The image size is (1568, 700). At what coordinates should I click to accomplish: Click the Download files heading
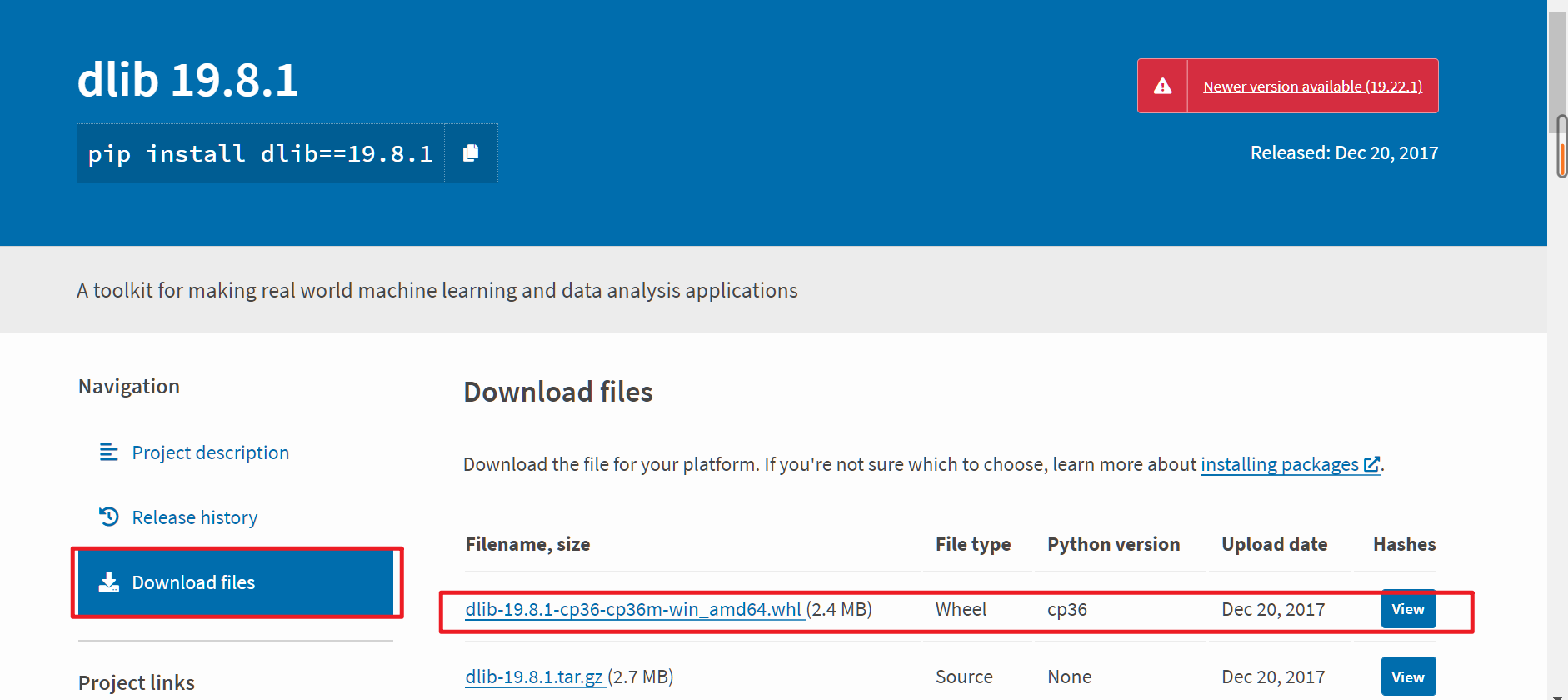tap(558, 392)
